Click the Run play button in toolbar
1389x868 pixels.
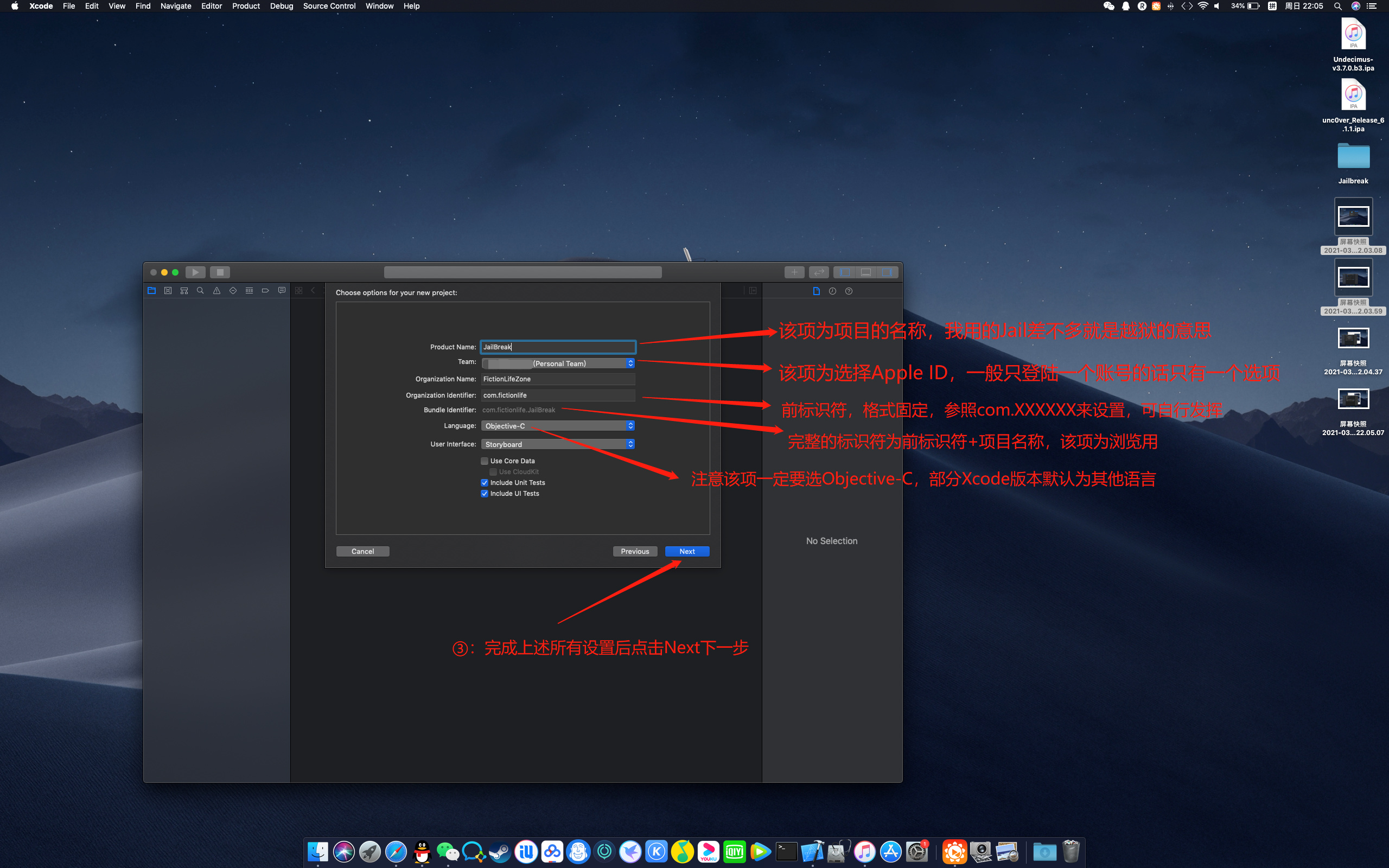tap(195, 272)
